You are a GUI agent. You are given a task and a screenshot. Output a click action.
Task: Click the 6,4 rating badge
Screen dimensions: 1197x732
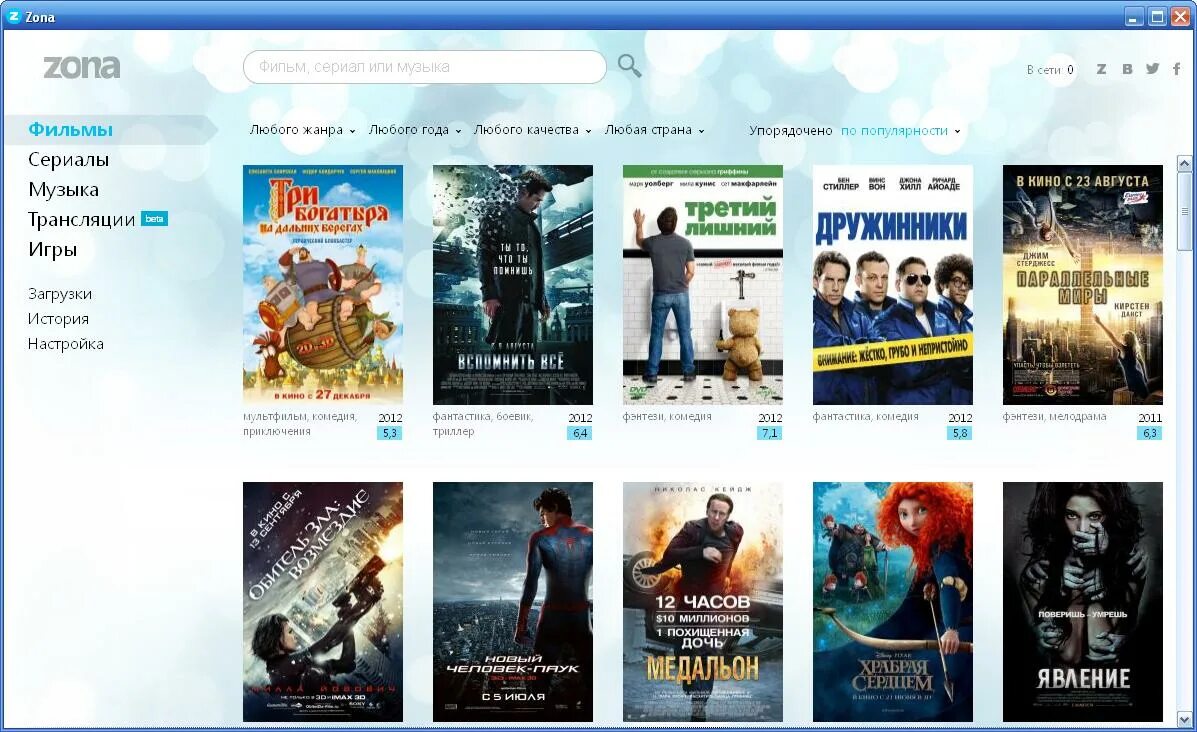[579, 433]
